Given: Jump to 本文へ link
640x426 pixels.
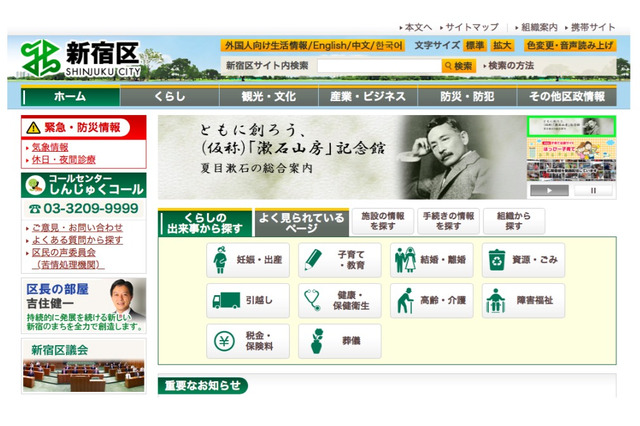Looking at the screenshot, I should click(416, 27).
